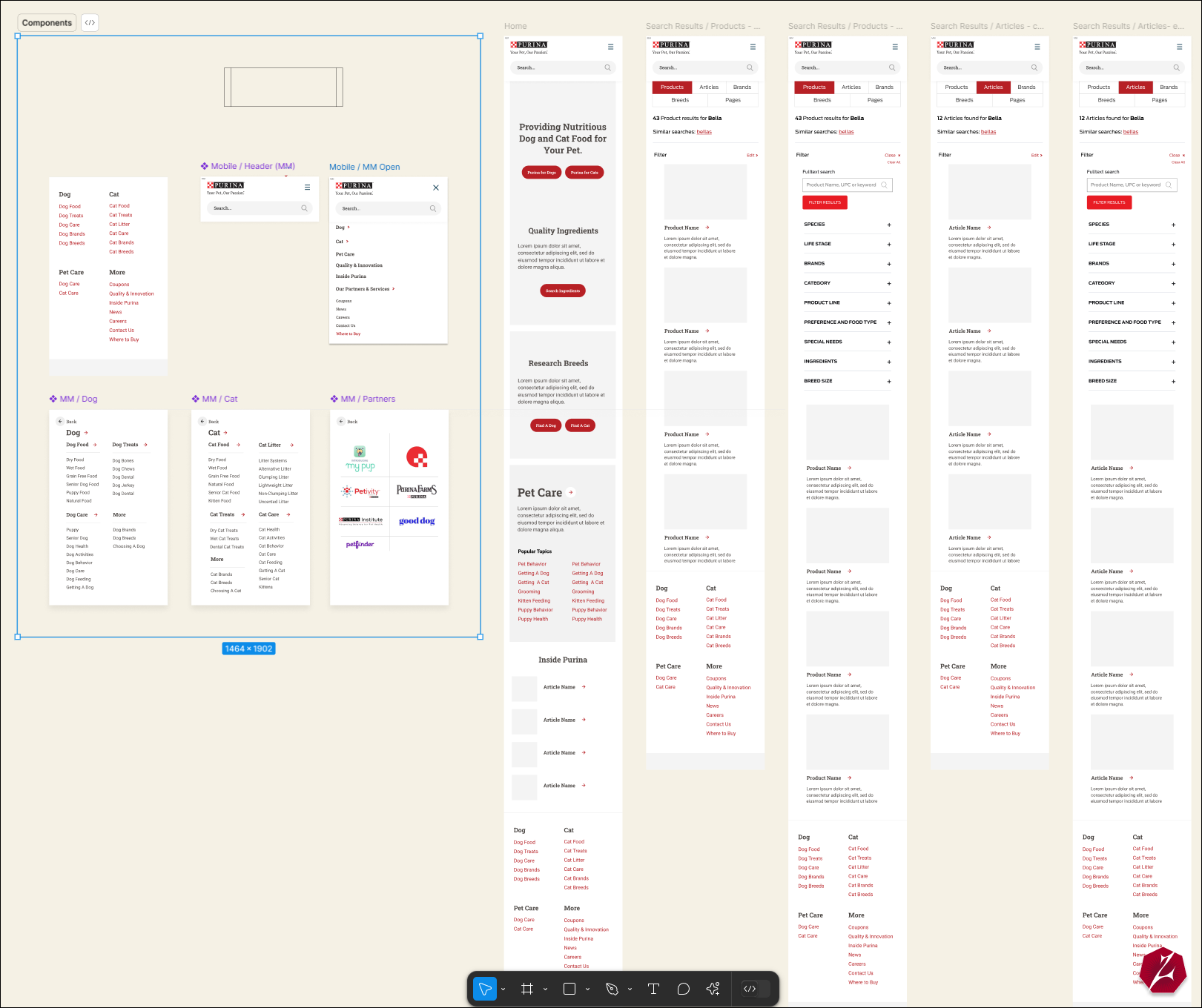Select the Purina Farms logo

point(417,490)
